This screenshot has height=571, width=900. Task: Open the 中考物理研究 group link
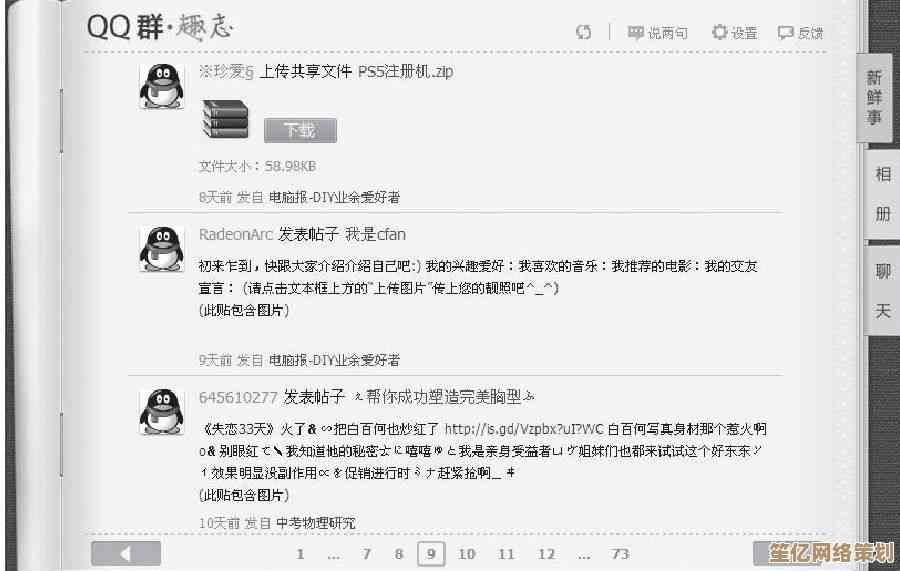[316, 523]
